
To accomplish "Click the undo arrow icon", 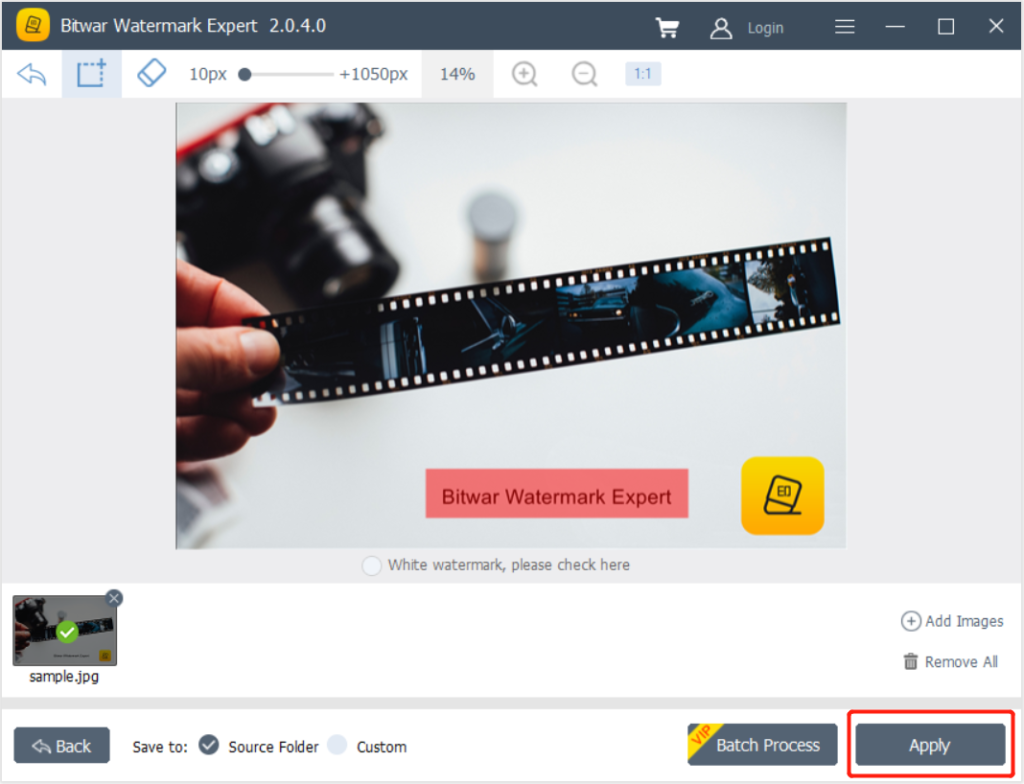I will point(31,73).
